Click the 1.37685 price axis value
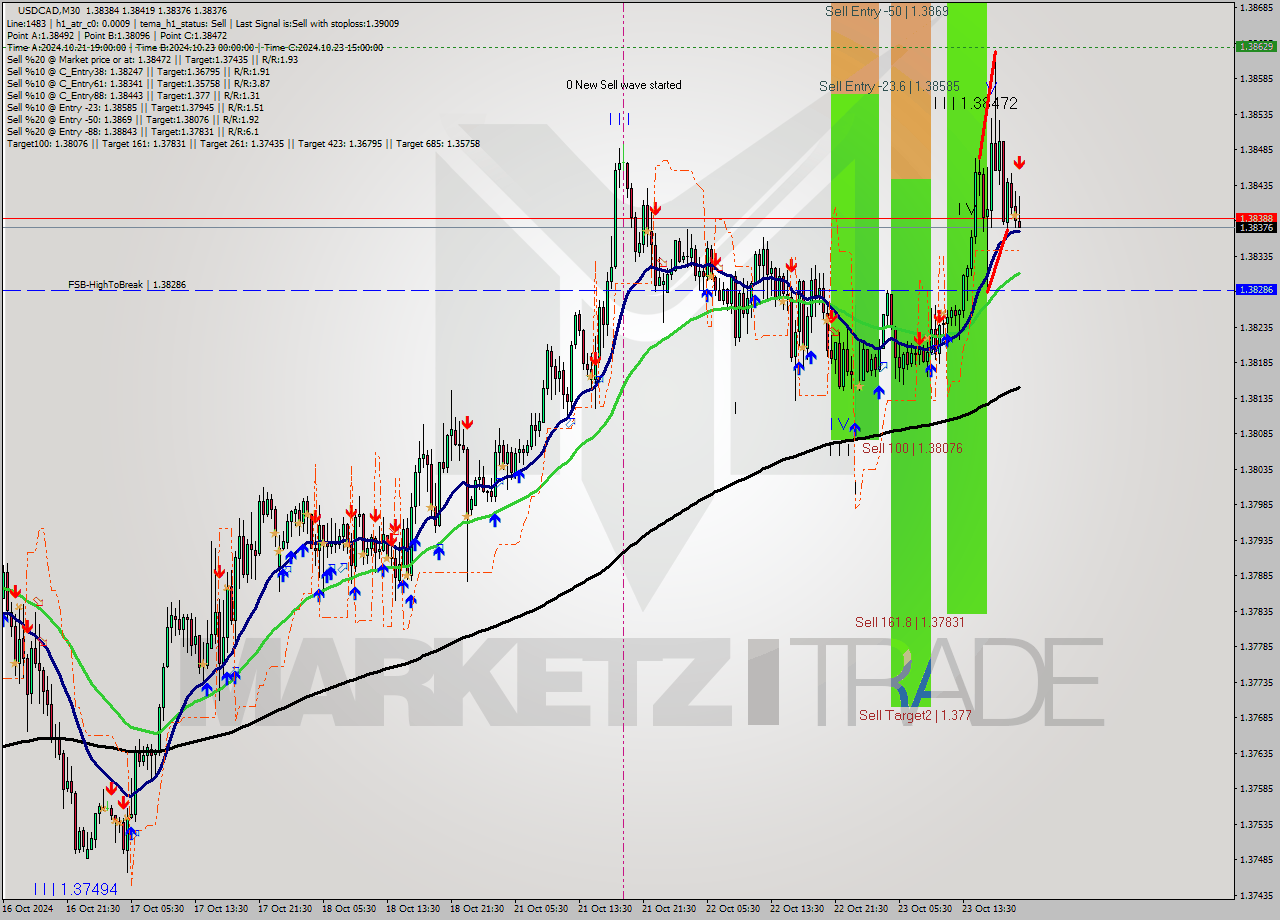Viewport: 1280px width, 920px height. pos(1256,717)
